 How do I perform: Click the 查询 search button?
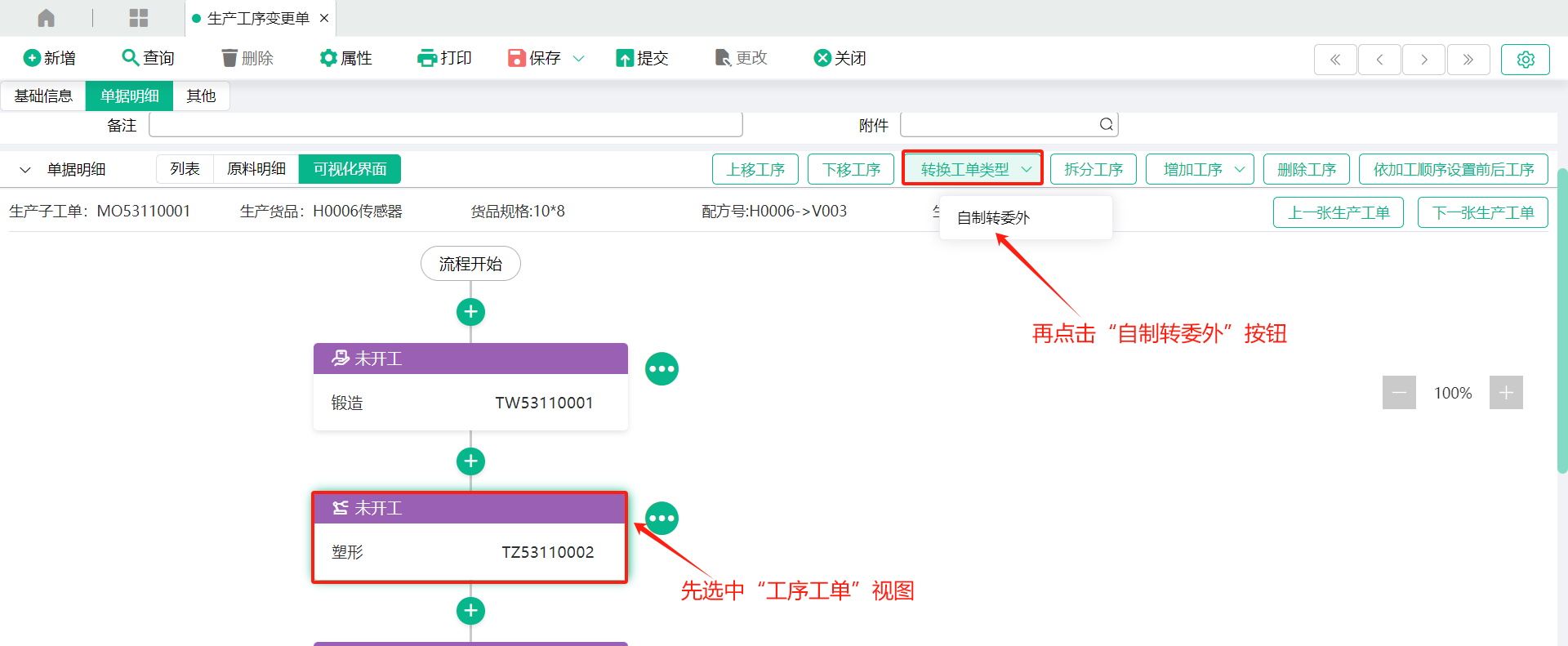tap(149, 58)
